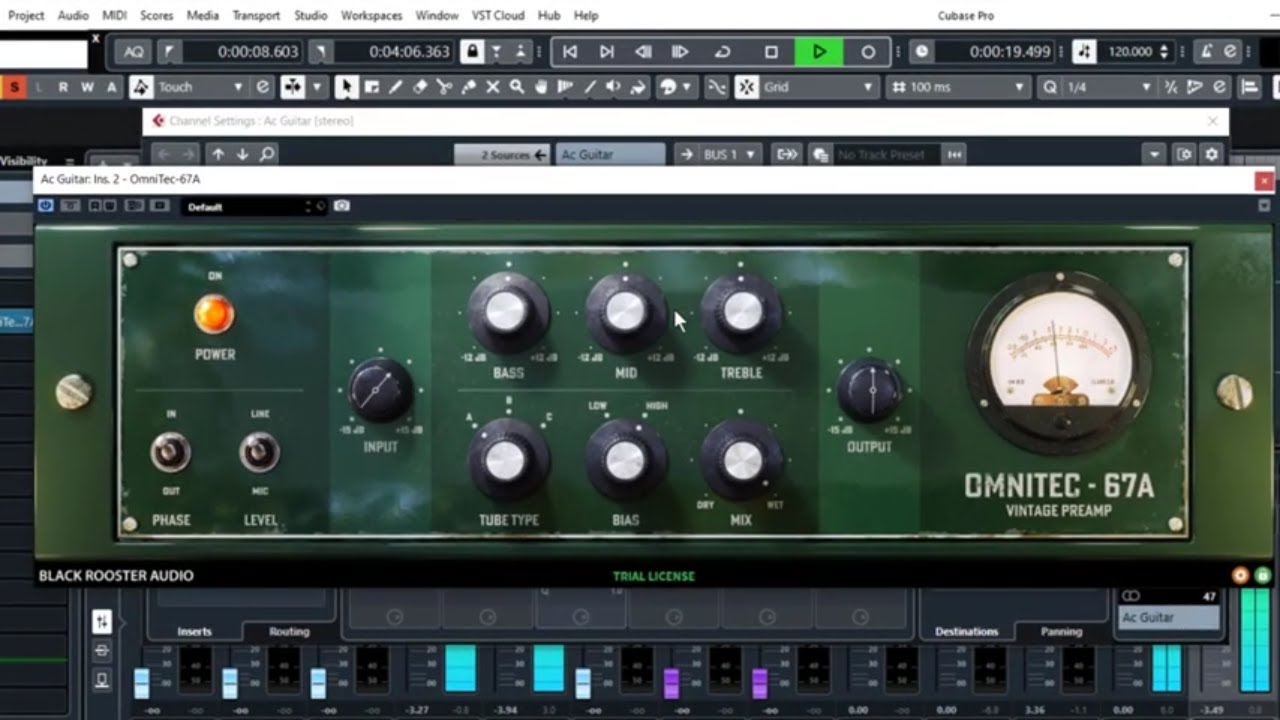This screenshot has height=720, width=1280.
Task: Toggle the Write automation W button
Action: coord(87,87)
